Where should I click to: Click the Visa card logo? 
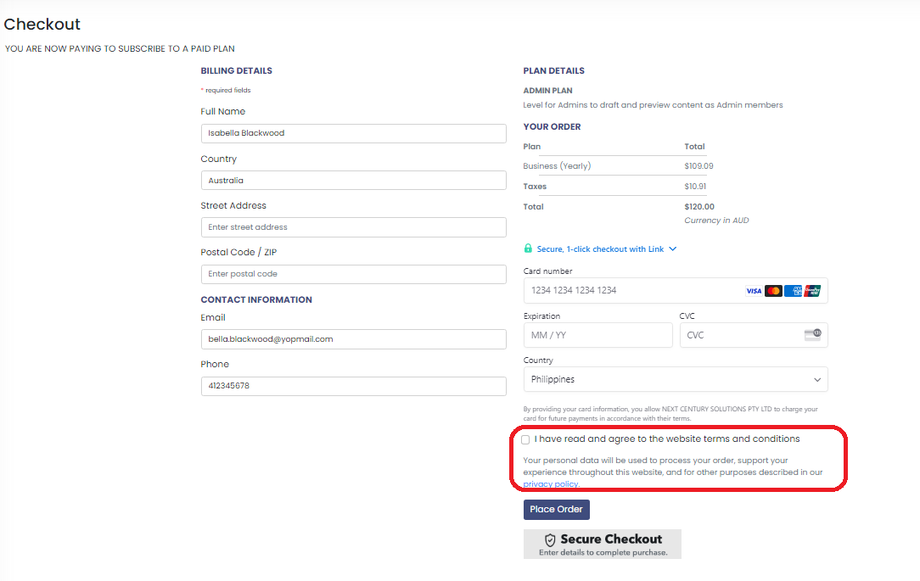(753, 291)
